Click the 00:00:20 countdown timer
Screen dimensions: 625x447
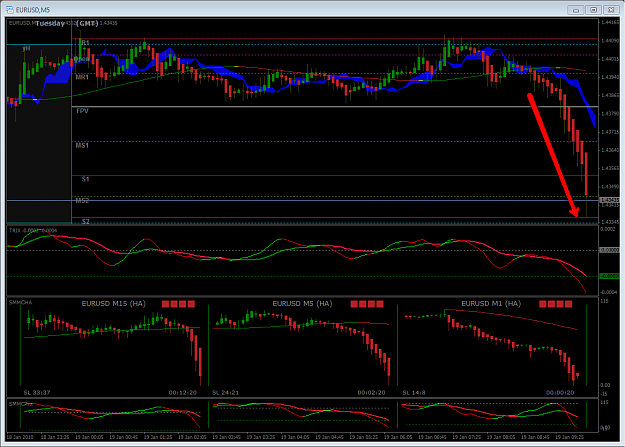coord(560,392)
